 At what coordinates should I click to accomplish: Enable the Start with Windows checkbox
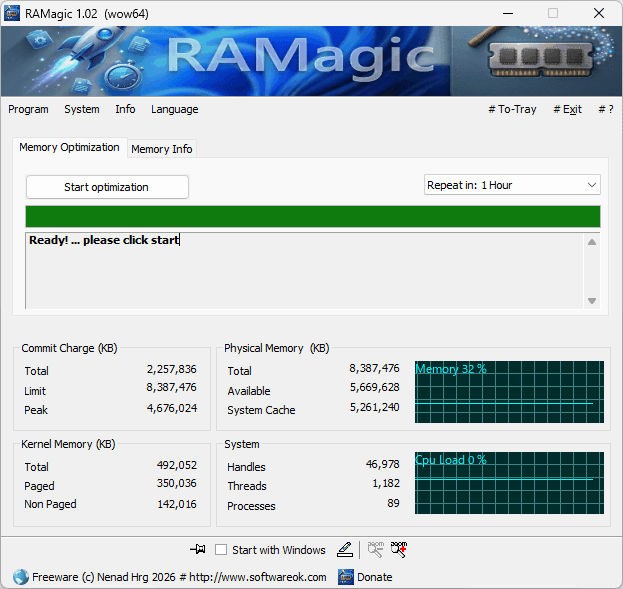tap(221, 550)
